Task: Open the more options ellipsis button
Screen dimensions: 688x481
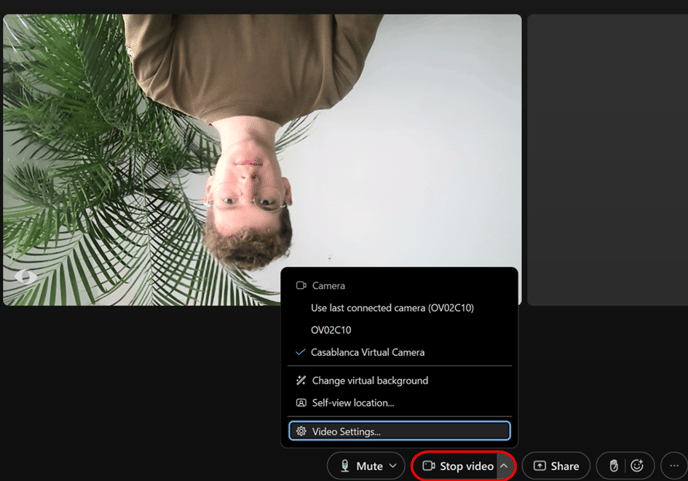Action: pos(674,466)
